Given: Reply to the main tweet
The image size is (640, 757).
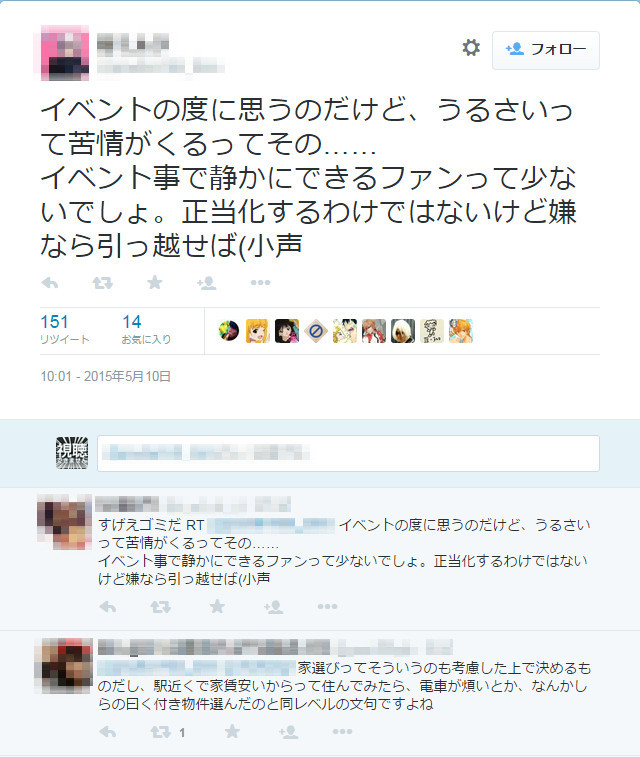Looking at the screenshot, I should 50,283.
